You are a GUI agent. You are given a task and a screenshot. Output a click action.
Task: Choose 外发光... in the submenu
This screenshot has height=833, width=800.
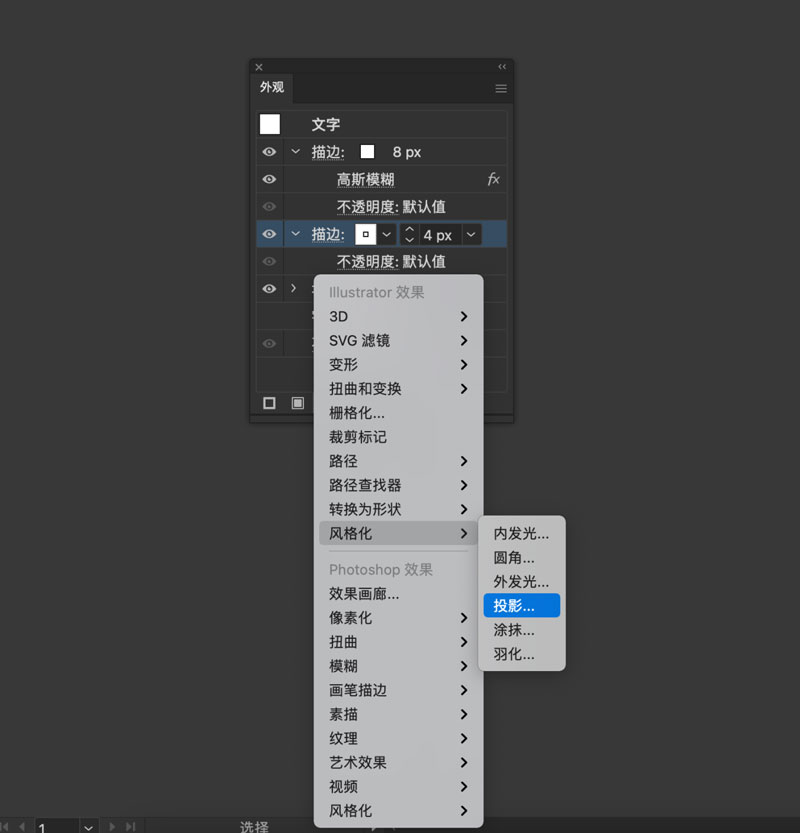click(x=522, y=582)
